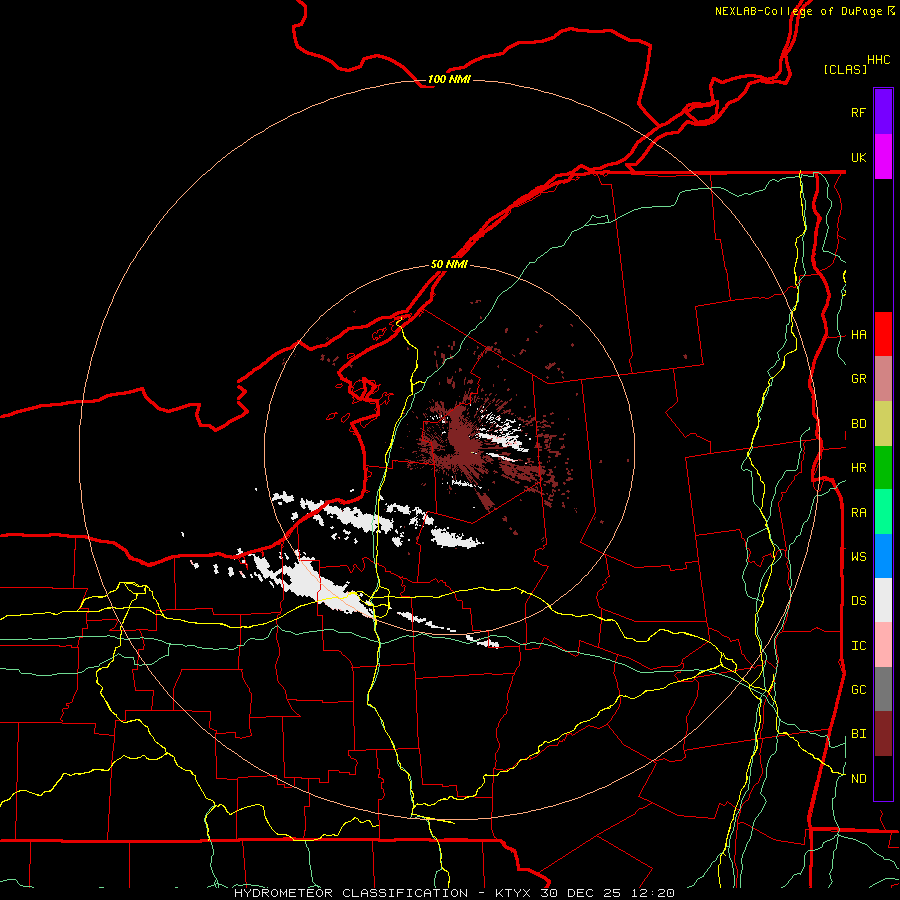900x900 pixels.
Task: Pick the HR green legend swatch
Action: (883, 468)
